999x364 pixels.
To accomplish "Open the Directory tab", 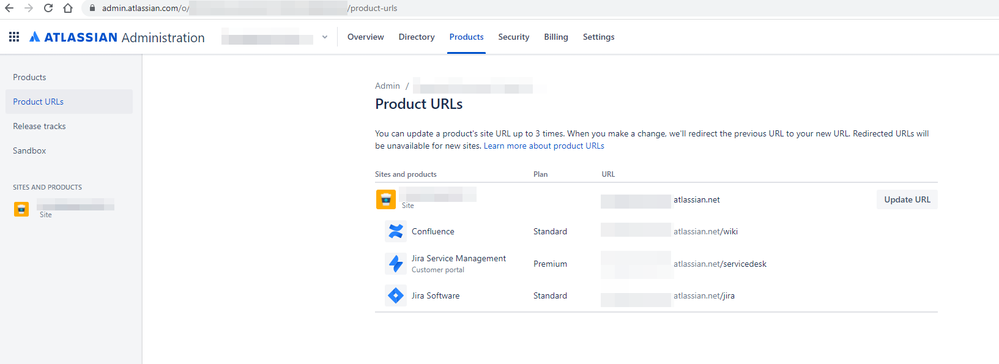I will (x=417, y=37).
